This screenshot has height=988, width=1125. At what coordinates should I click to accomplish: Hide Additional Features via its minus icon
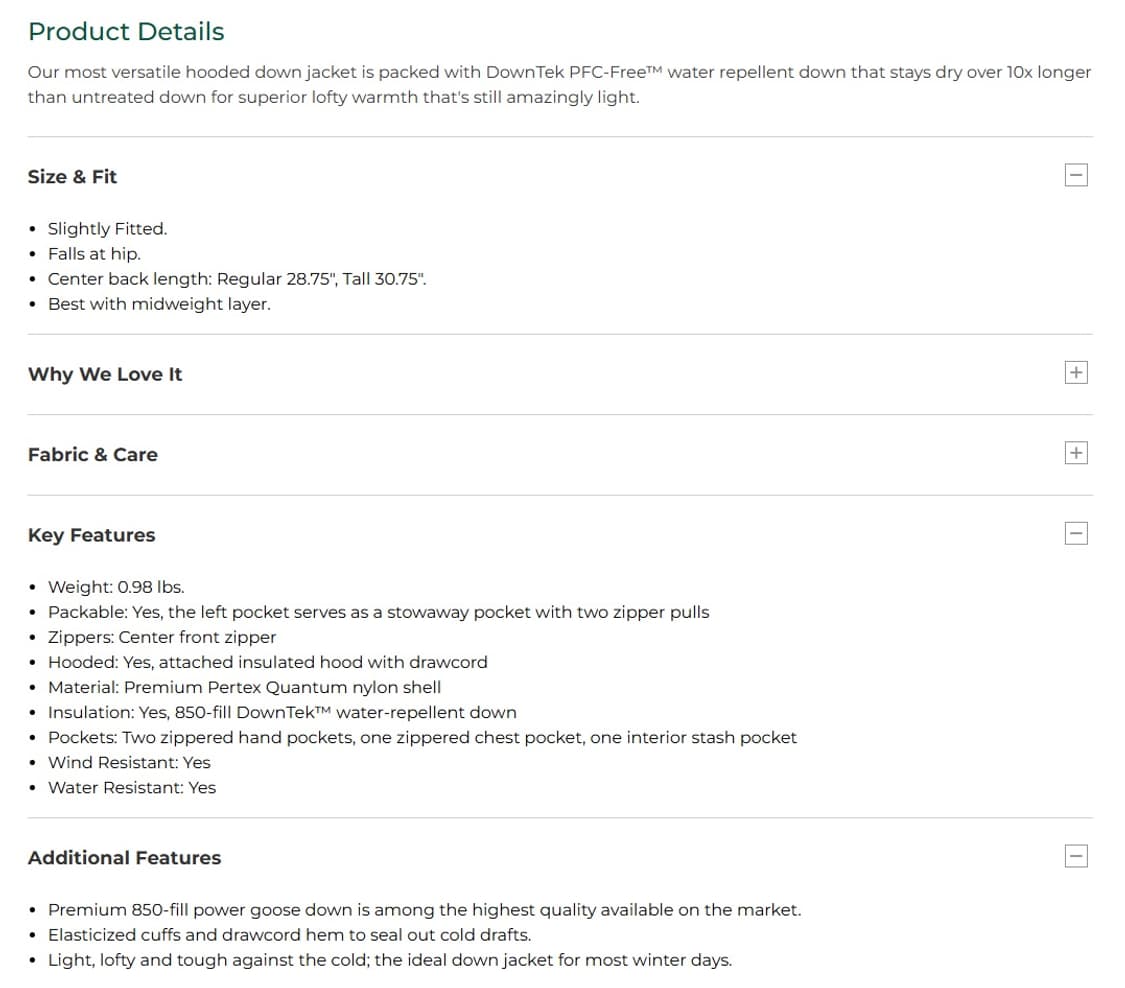point(1076,856)
